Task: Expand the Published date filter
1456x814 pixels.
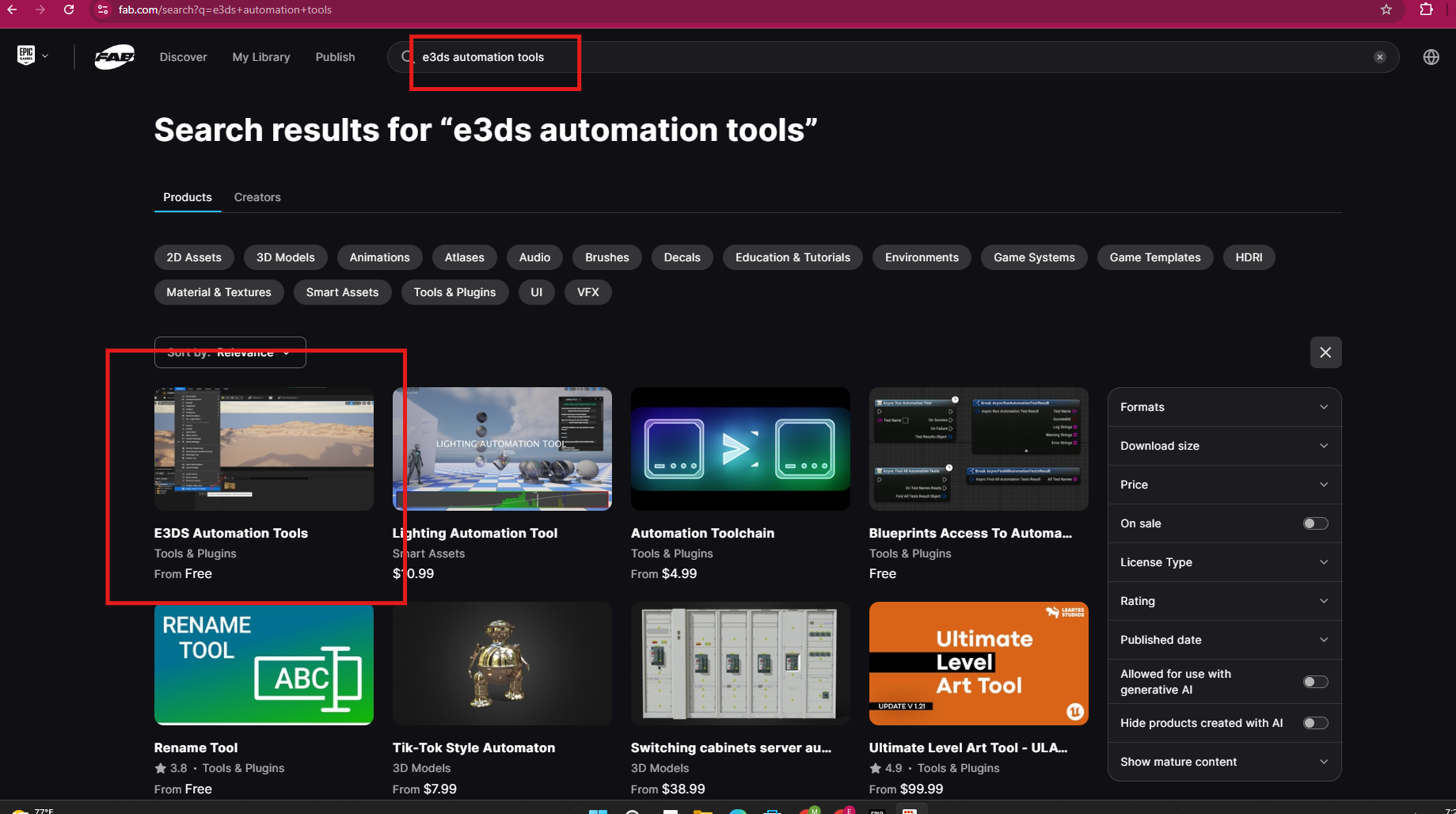Action: (1224, 640)
